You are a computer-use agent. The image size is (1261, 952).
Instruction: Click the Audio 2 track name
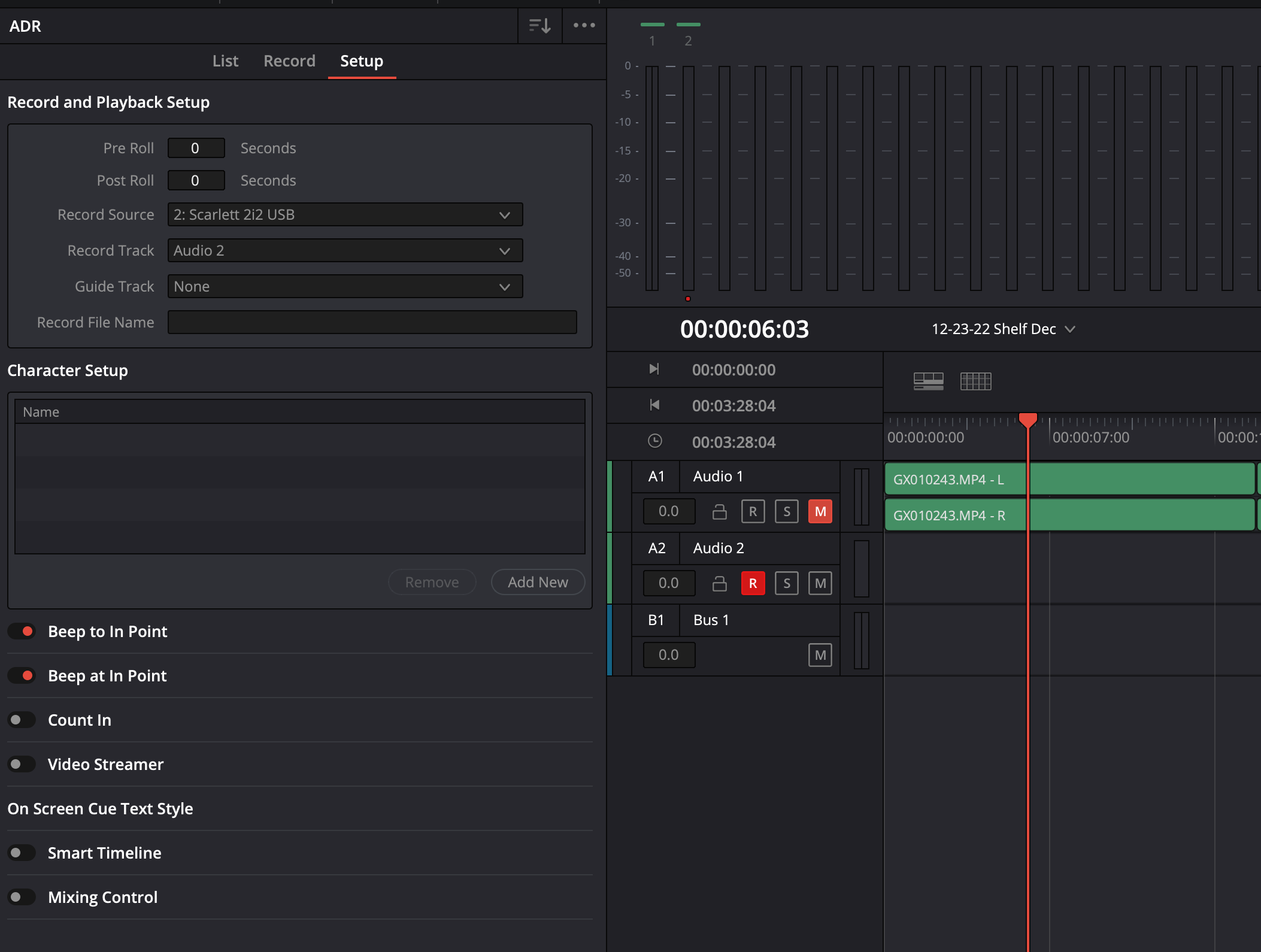coord(718,548)
